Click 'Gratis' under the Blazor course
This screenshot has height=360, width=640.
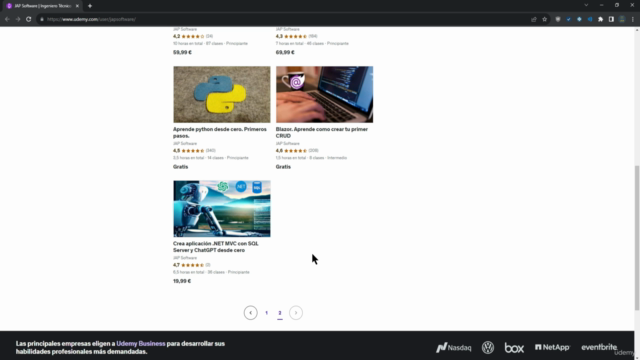[283, 167]
